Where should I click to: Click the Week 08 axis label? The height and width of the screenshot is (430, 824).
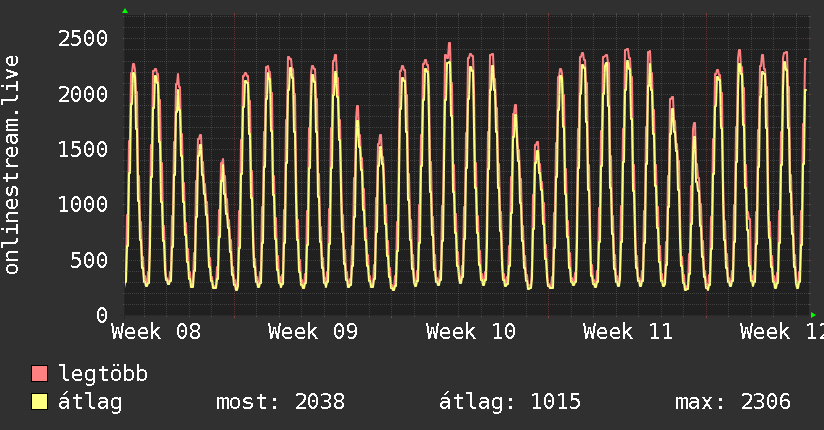click(x=156, y=332)
